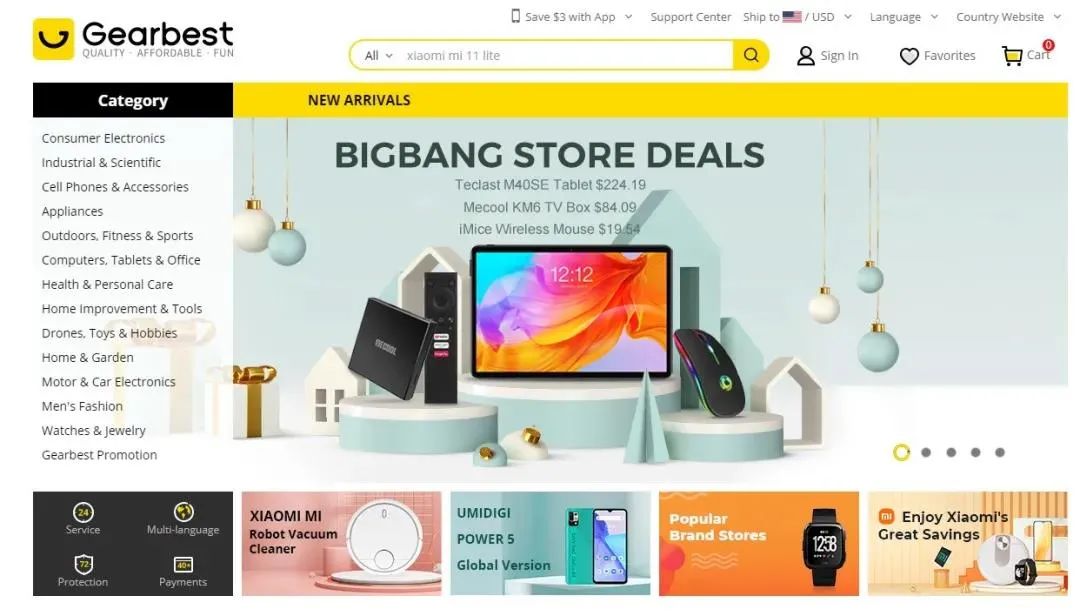The width and height of the screenshot is (1080, 616).
Task: Select the third carousel slide dot
Action: tap(951, 453)
